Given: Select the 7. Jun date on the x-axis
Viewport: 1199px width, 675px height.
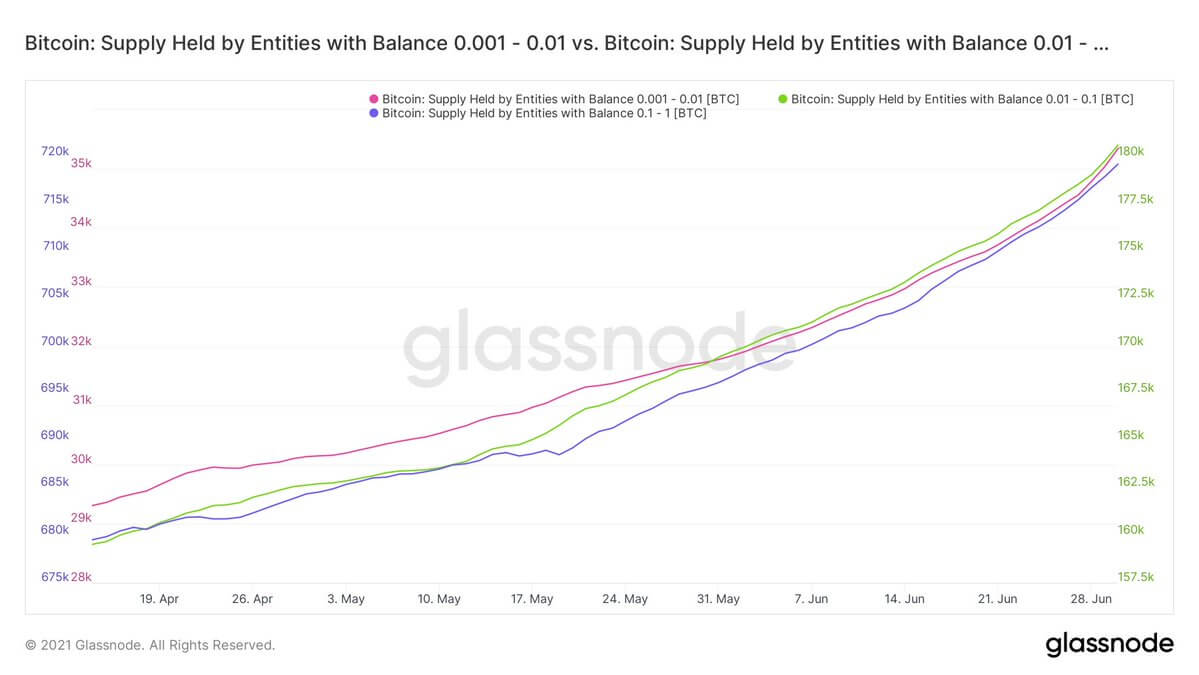Looking at the screenshot, I should (811, 599).
